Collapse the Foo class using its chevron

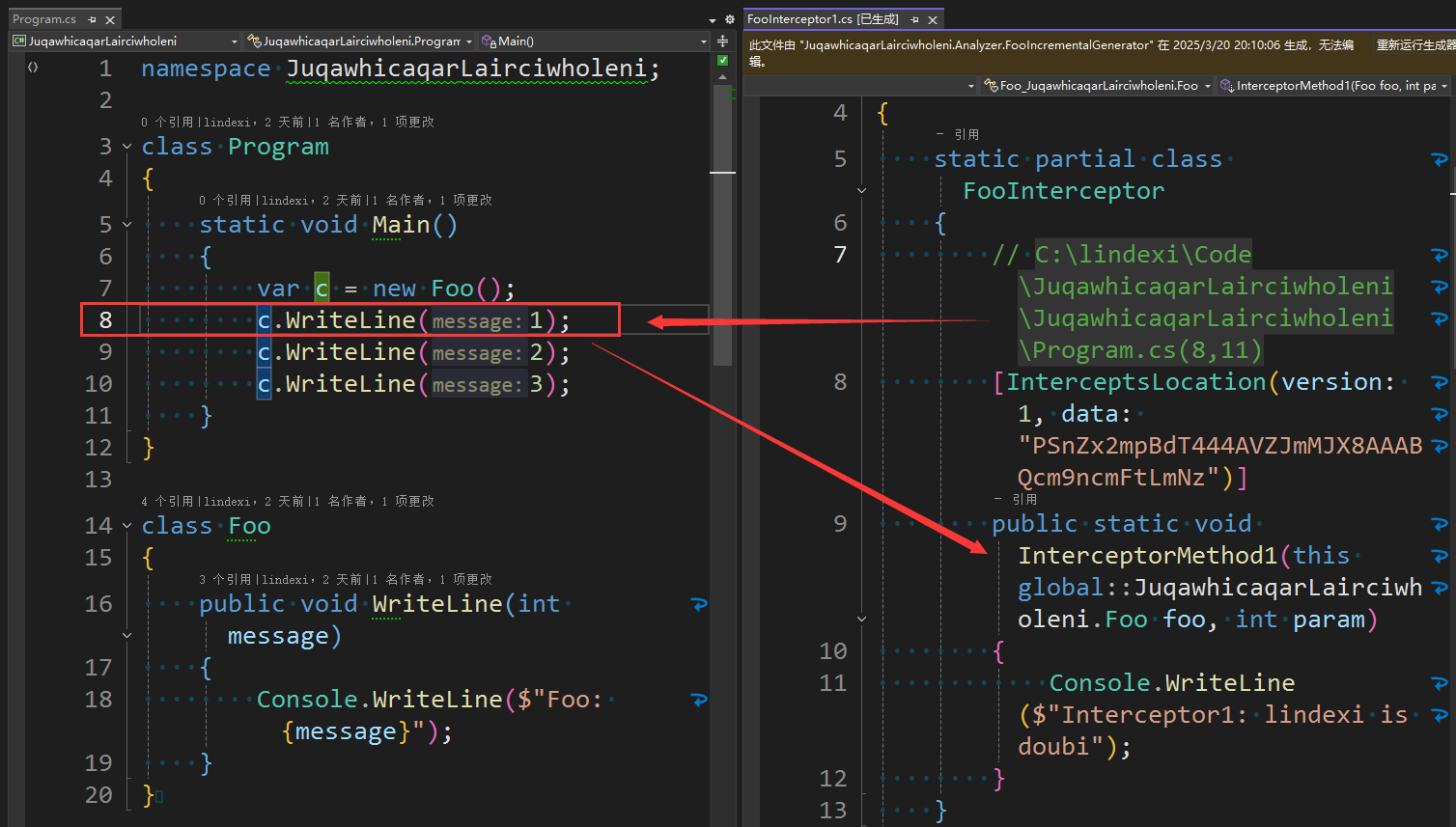pyautogui.click(x=126, y=526)
